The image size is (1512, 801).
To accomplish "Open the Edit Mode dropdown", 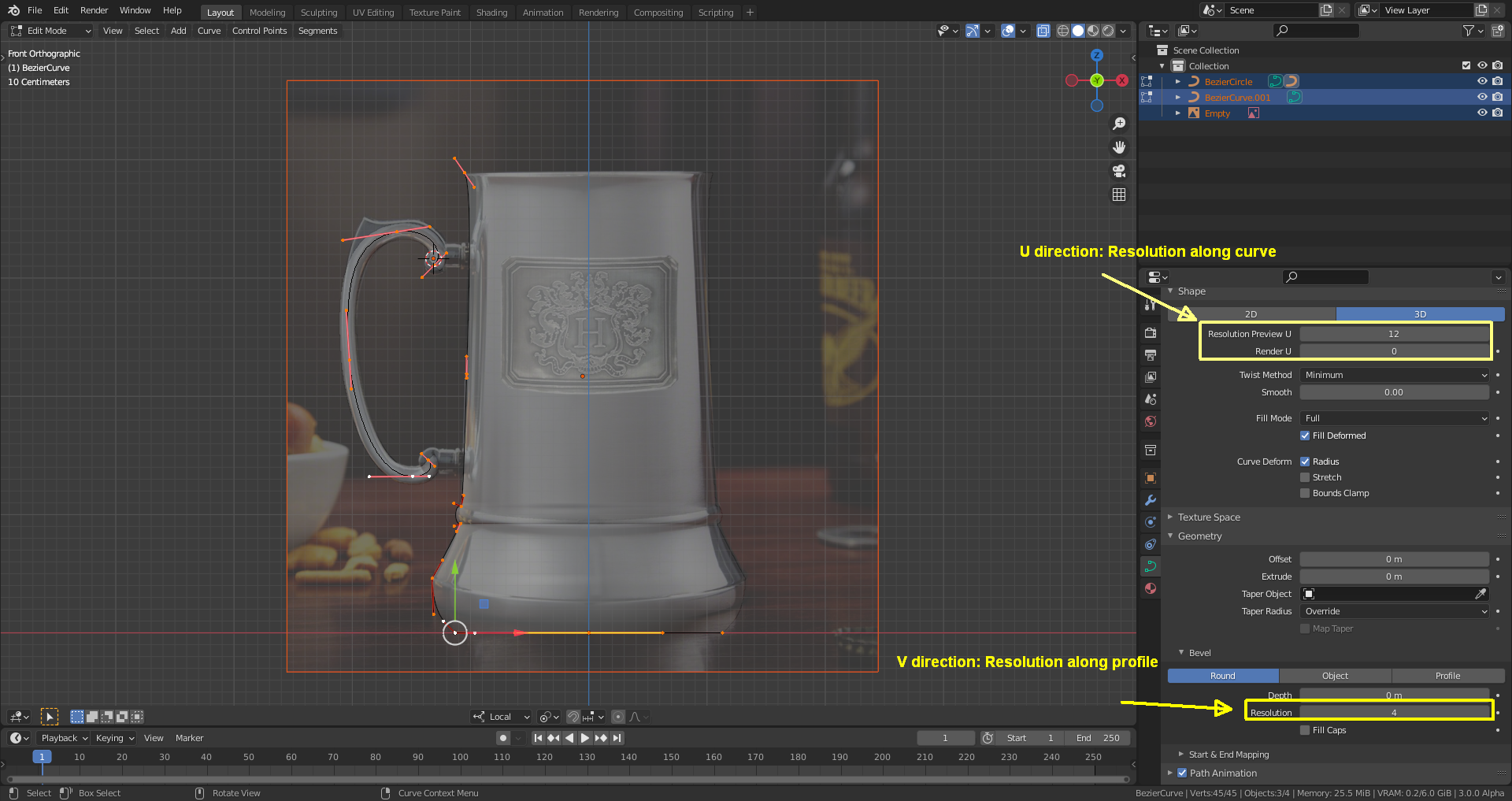I will click(x=51, y=31).
